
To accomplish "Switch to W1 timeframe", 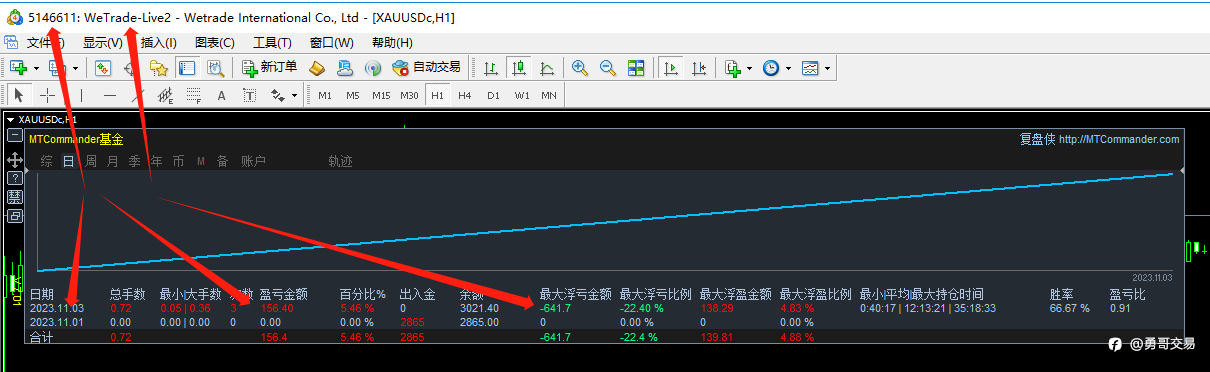I will coord(522,95).
